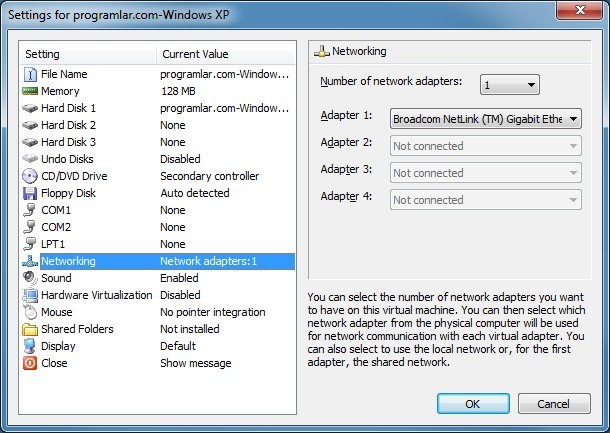Click the CD/DVD Drive disc icon

click(x=30, y=176)
